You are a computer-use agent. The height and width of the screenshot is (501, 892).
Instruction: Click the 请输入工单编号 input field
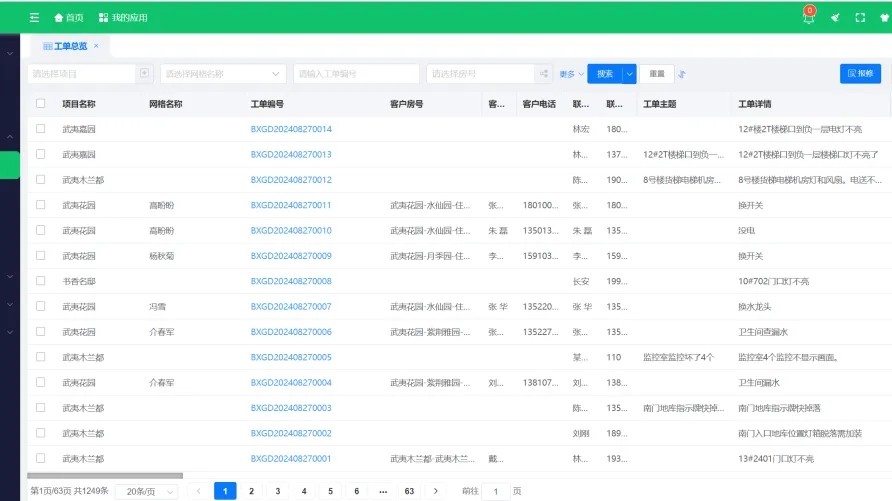[355, 73]
